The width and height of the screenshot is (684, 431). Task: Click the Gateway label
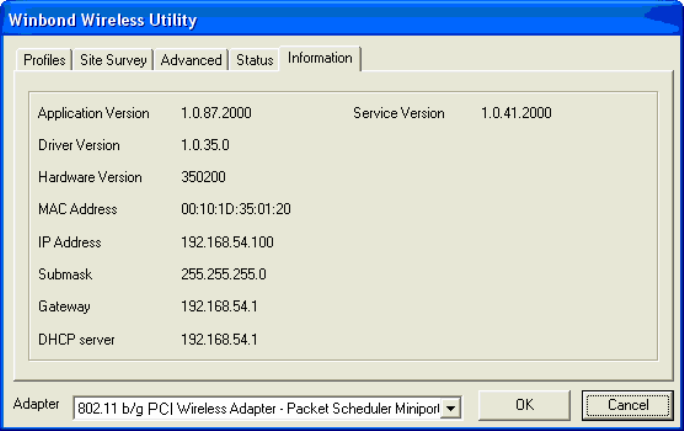click(x=64, y=307)
